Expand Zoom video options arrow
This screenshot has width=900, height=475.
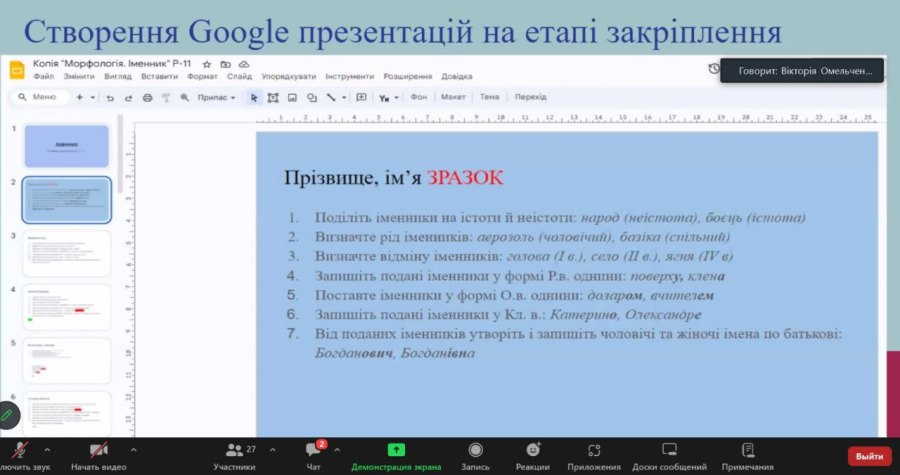134,450
